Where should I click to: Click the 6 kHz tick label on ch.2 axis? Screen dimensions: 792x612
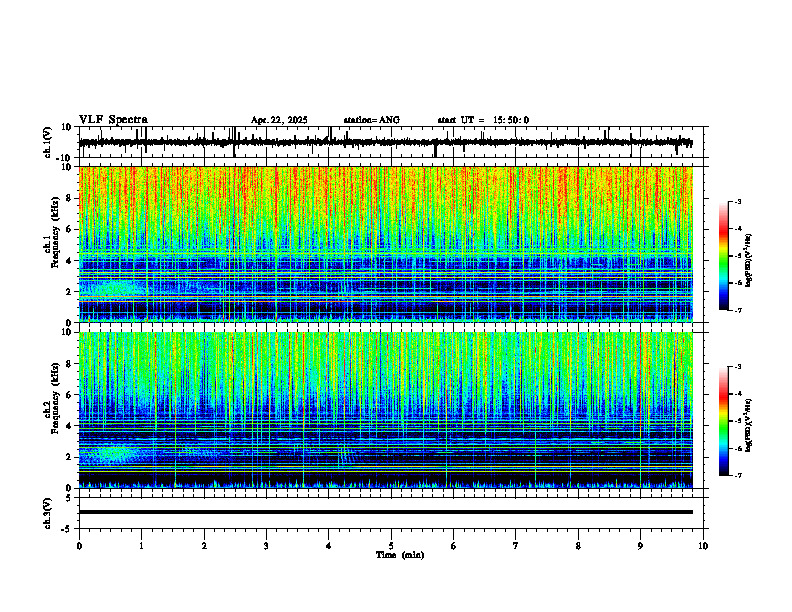pos(71,395)
